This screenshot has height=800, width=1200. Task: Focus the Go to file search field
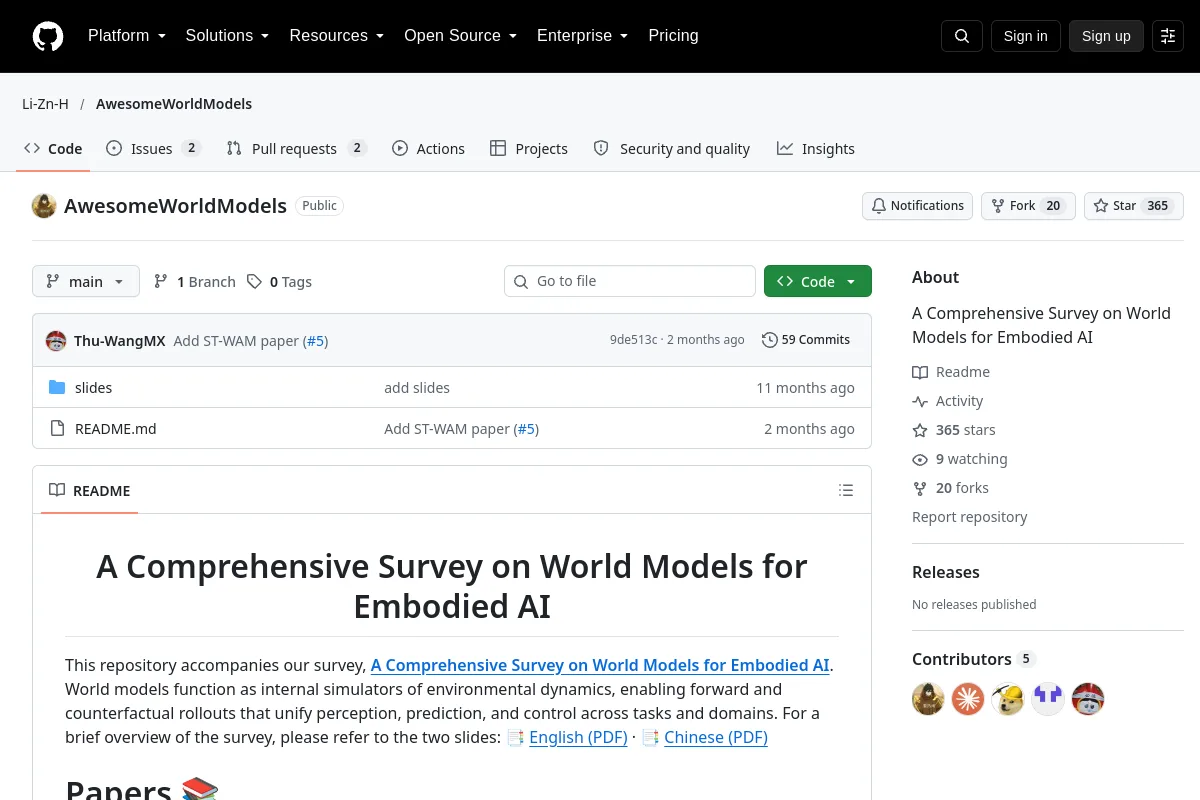630,281
